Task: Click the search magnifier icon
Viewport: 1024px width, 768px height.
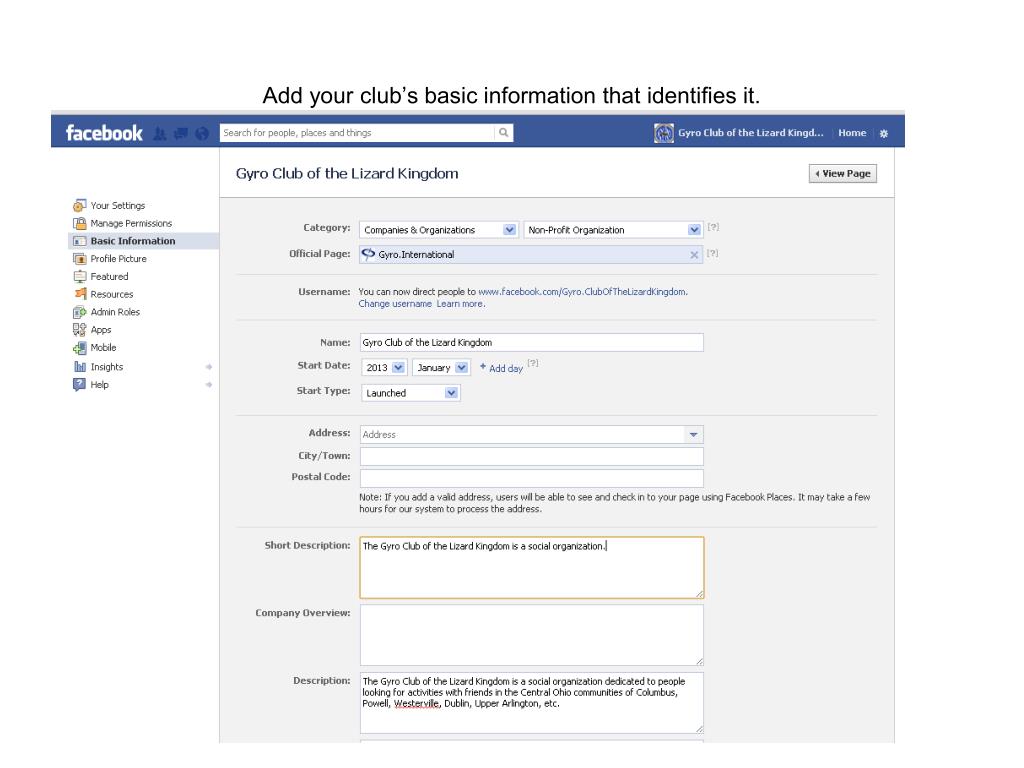Action: [504, 133]
